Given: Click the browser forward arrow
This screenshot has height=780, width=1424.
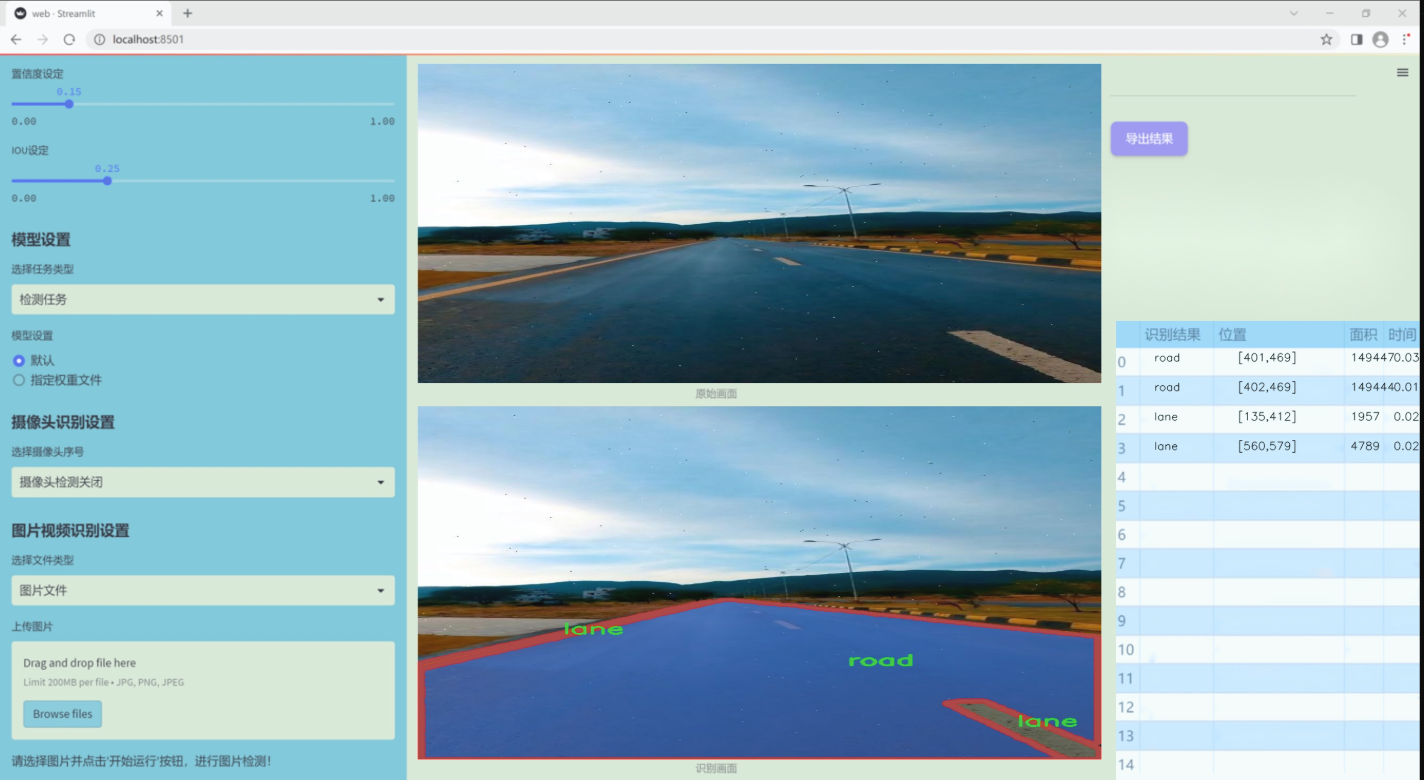Looking at the screenshot, I should [42, 39].
